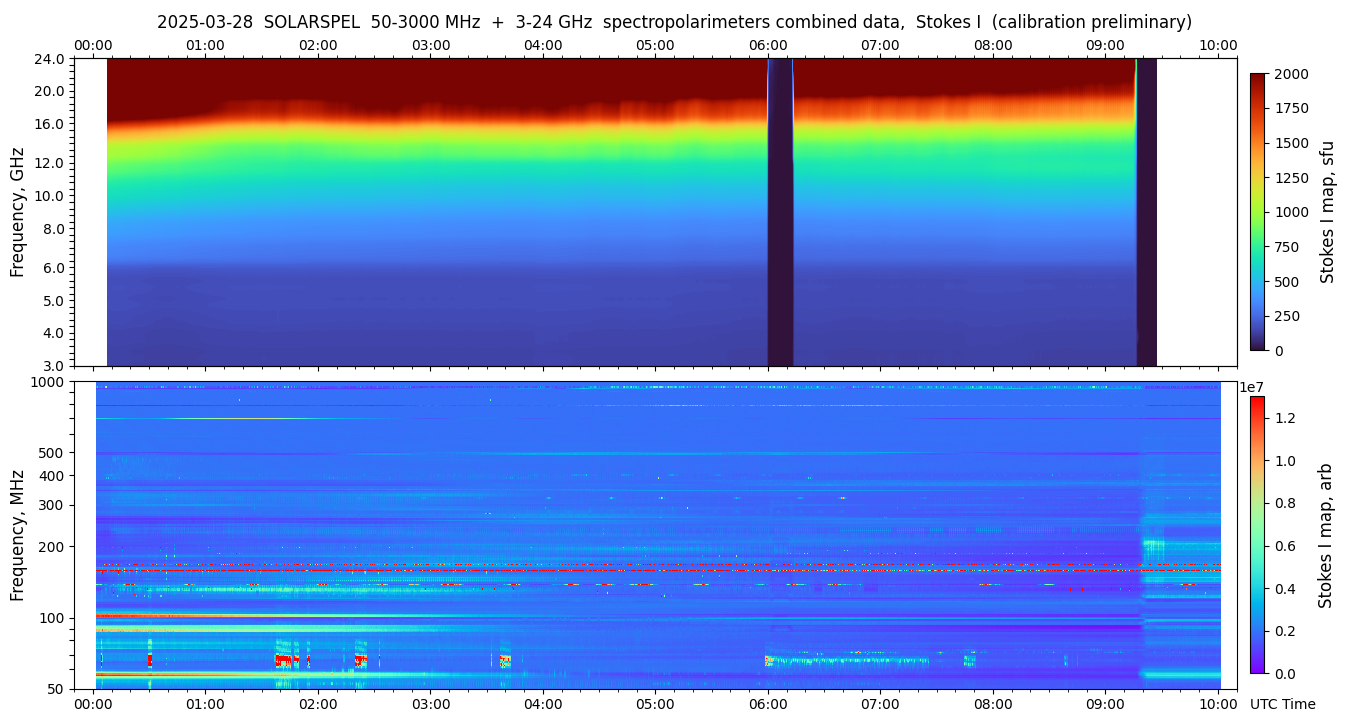Select the "Frequency, MHz" axis label
The image size is (1350, 725).
(17, 535)
